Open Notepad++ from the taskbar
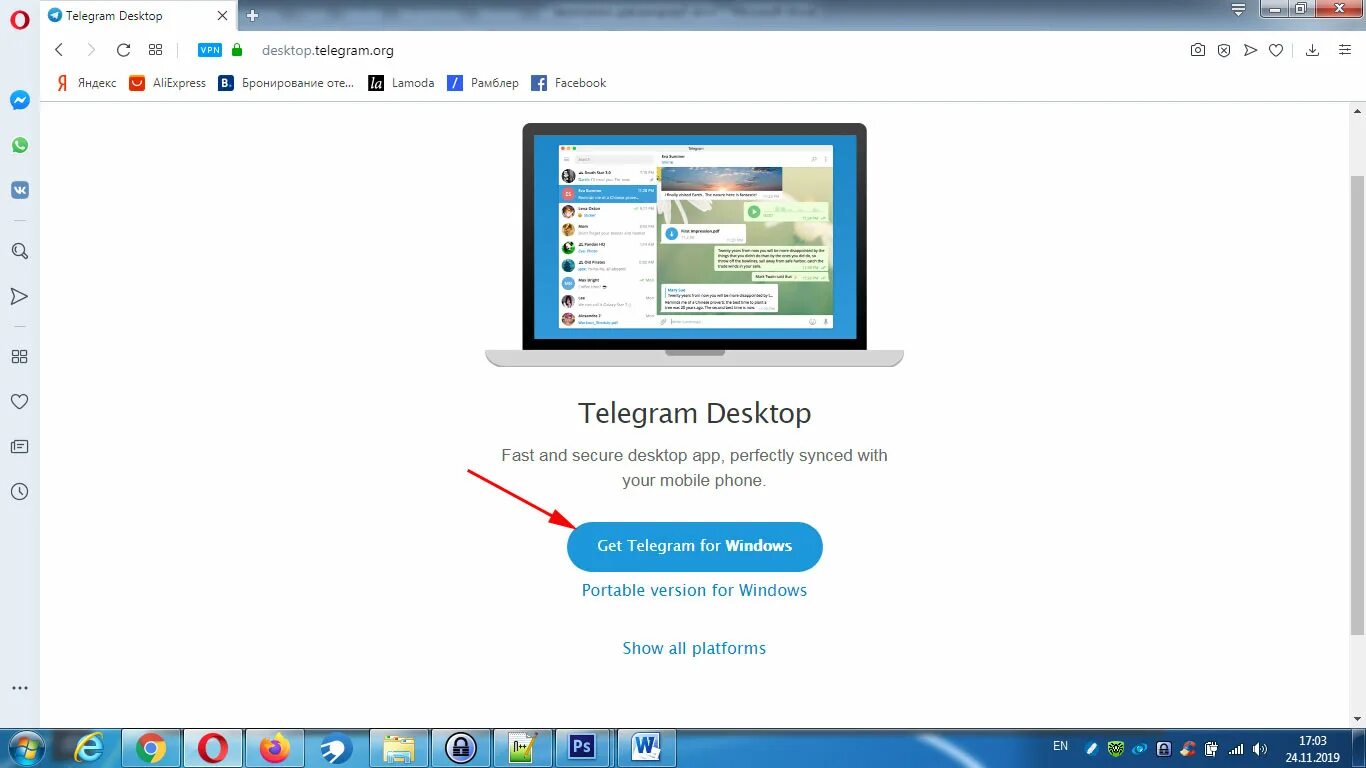Screen dimensions: 1366x768 tap(522, 747)
